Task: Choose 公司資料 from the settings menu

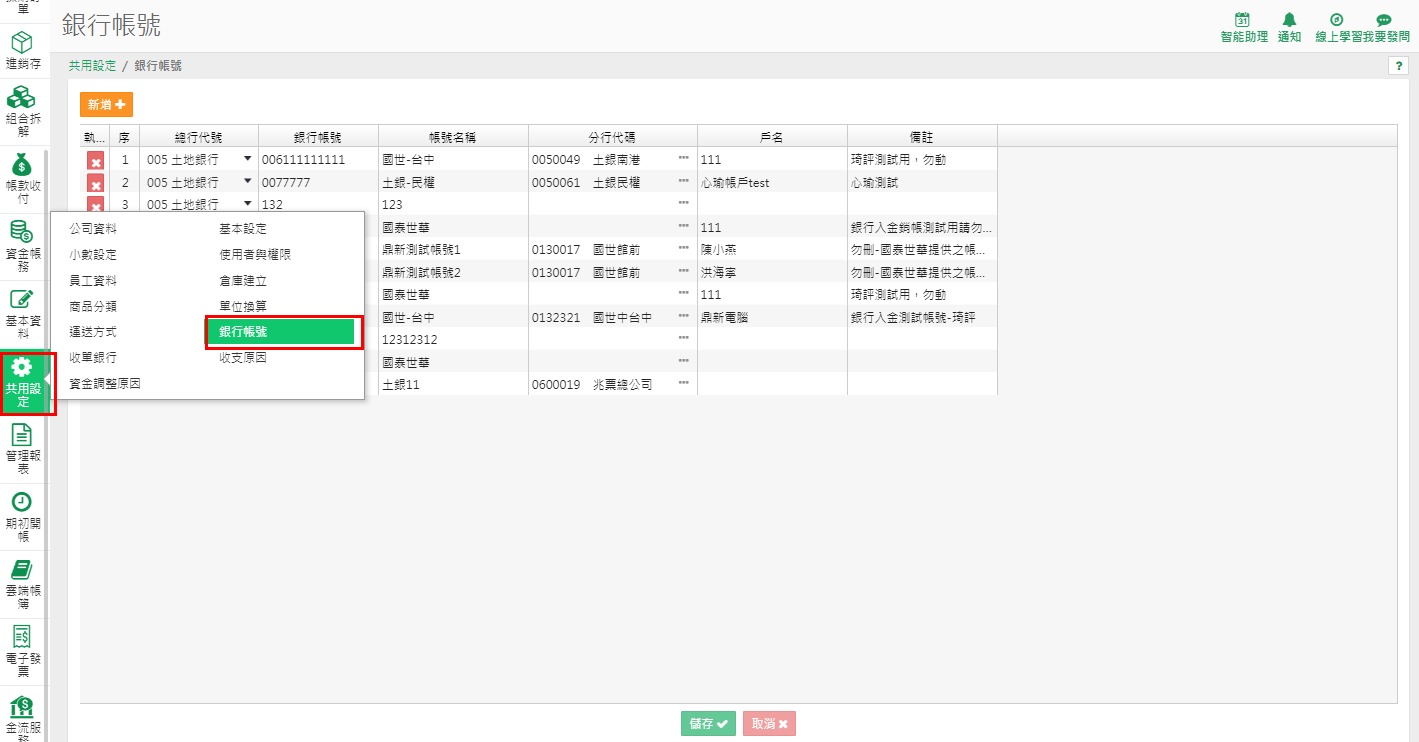Action: point(93,229)
